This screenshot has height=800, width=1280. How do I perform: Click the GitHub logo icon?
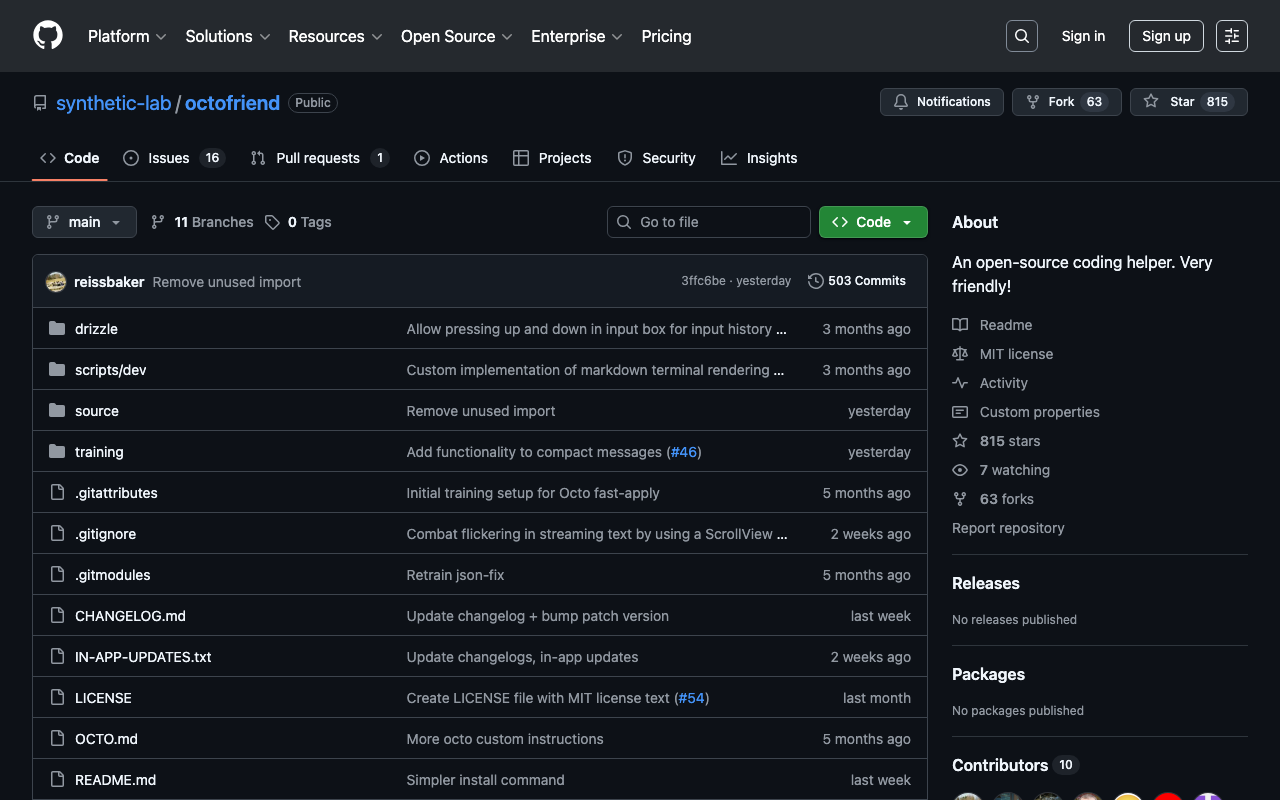click(48, 36)
